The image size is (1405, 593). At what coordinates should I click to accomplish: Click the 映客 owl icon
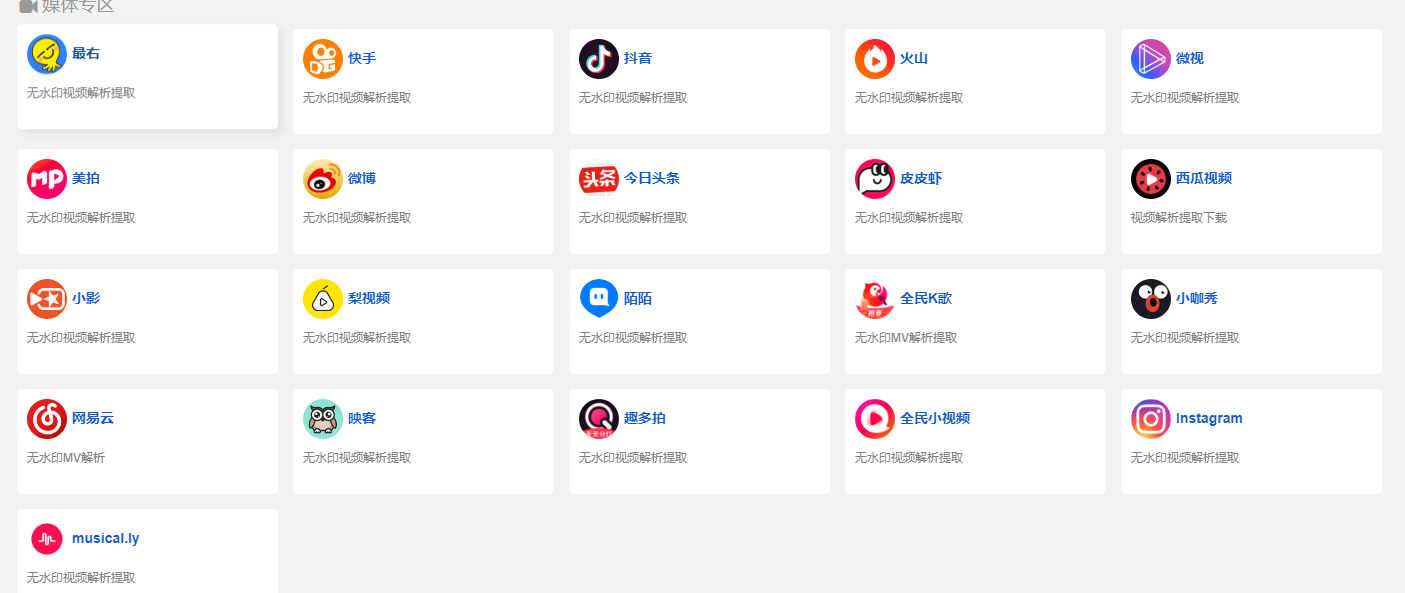click(x=323, y=419)
